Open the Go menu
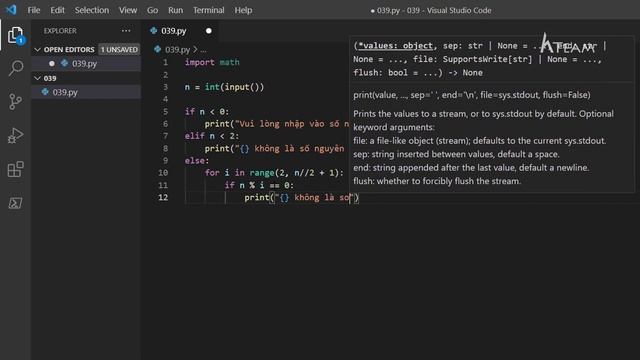640x360 pixels. click(152, 10)
